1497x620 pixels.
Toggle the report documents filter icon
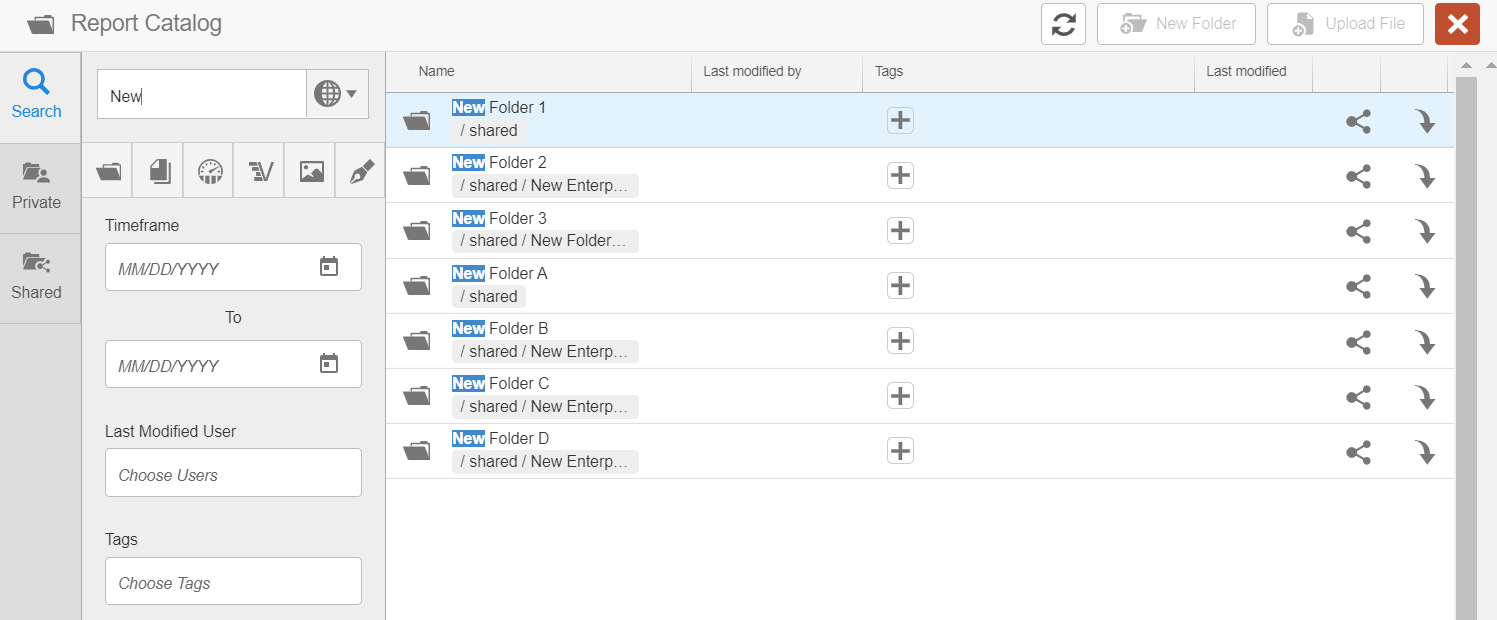tap(159, 171)
